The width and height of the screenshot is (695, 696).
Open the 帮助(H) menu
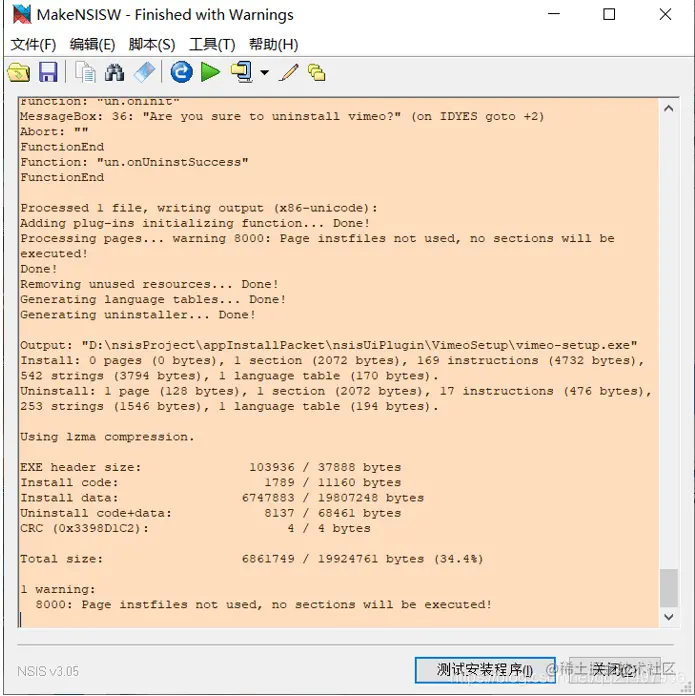coord(273,44)
